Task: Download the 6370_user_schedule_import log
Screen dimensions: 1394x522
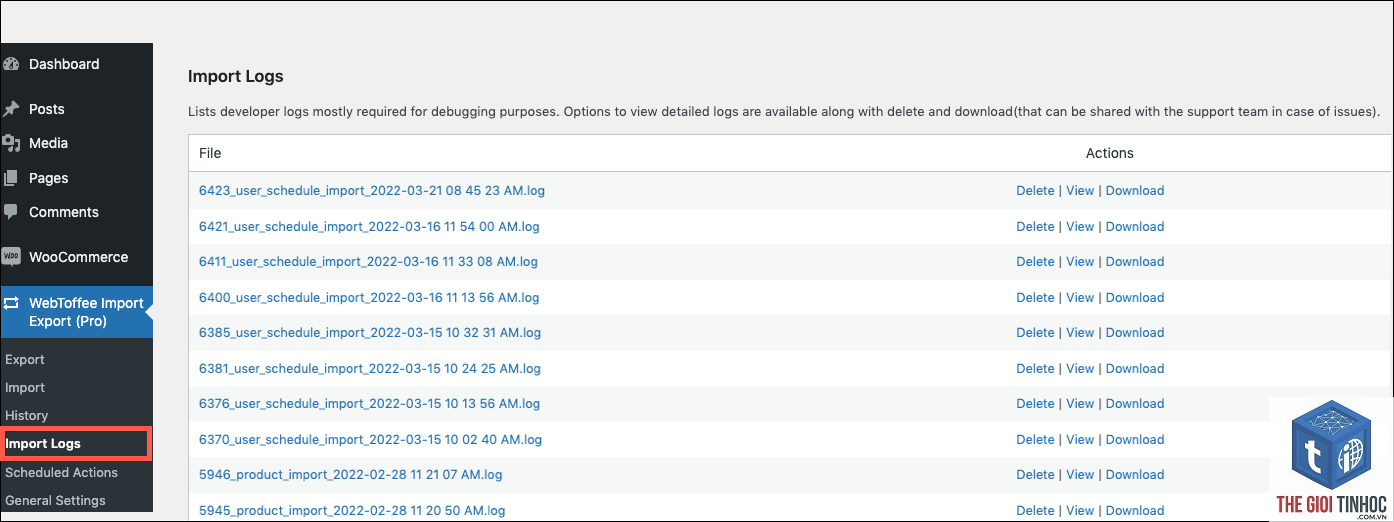Action: click(1135, 439)
